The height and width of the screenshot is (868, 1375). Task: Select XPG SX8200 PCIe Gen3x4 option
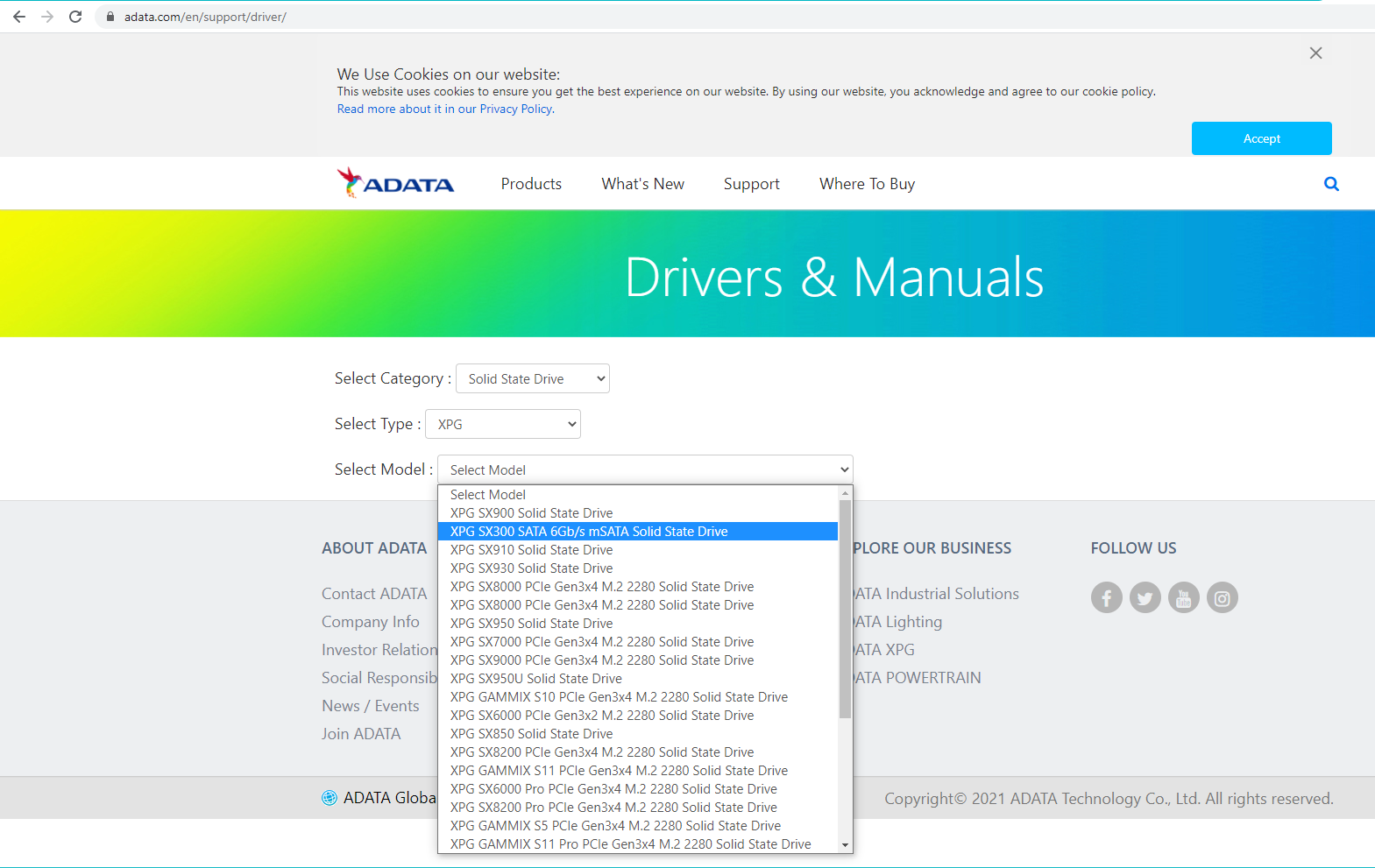(x=638, y=752)
